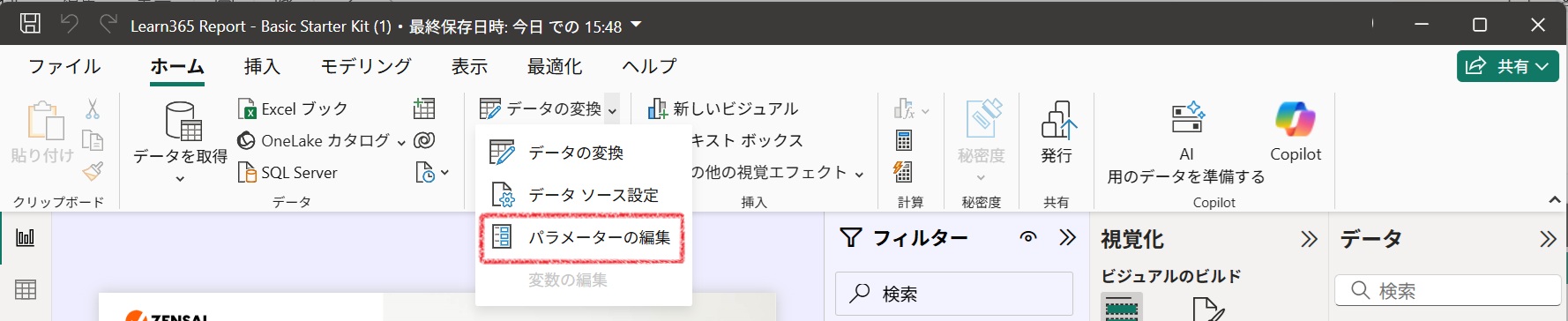Click the 秘密度 sensitivity icon
The image size is (1568, 321).
pyautogui.click(x=982, y=119)
